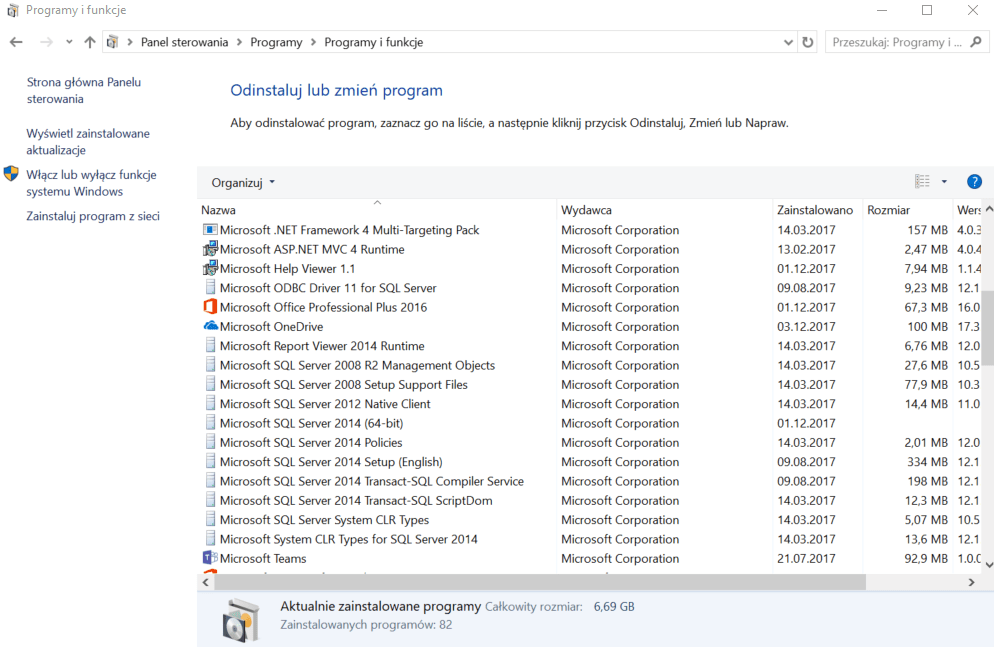Screen dimensions: 994x647
Task: Expand the address bar history dropdown
Action: point(788,42)
